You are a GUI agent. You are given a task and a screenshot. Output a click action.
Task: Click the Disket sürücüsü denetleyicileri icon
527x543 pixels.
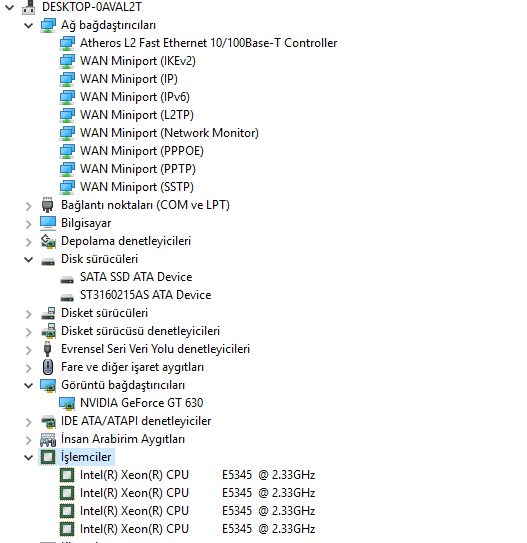click(48, 331)
